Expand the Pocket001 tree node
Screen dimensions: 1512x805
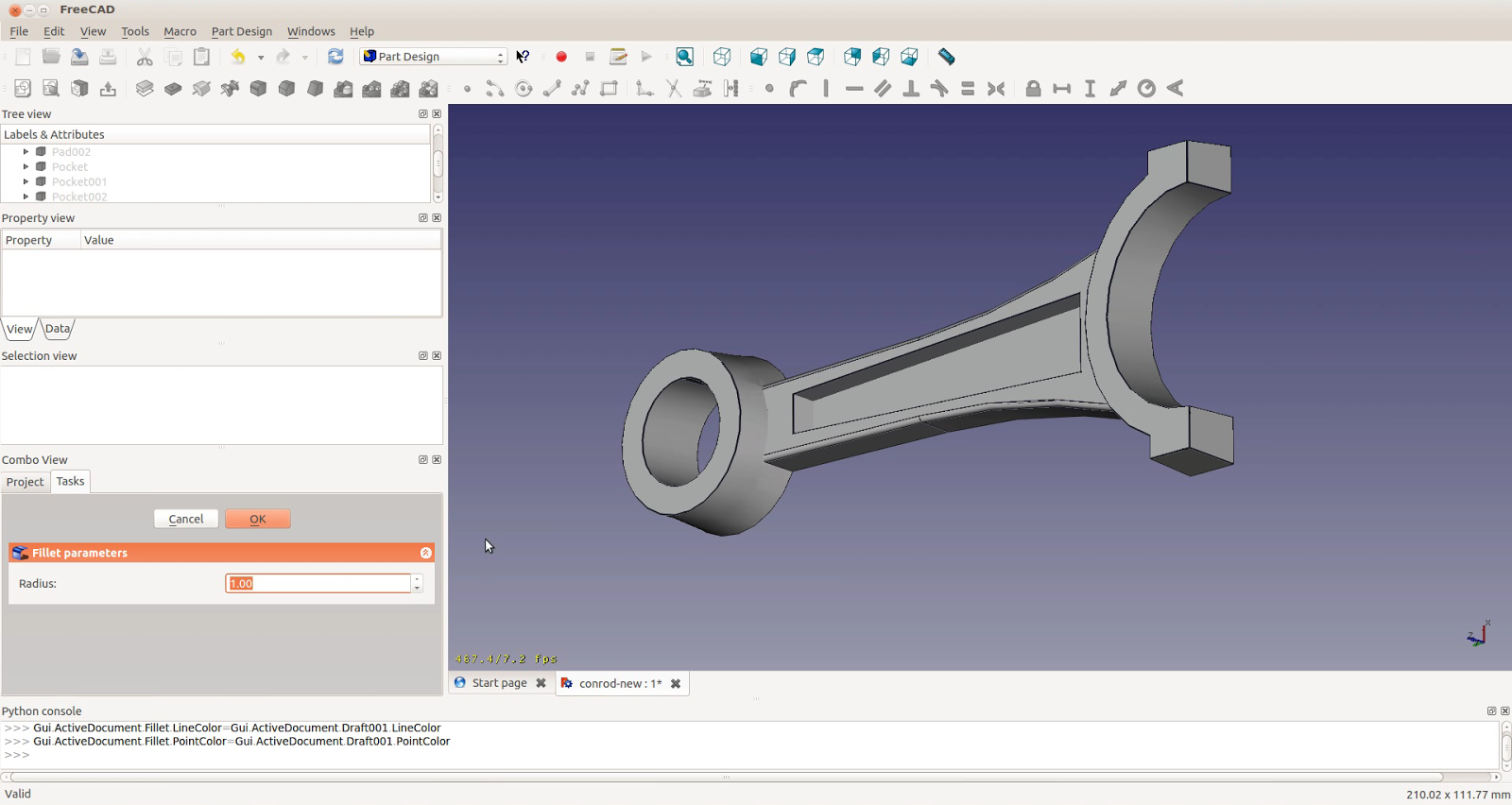pyautogui.click(x=26, y=181)
